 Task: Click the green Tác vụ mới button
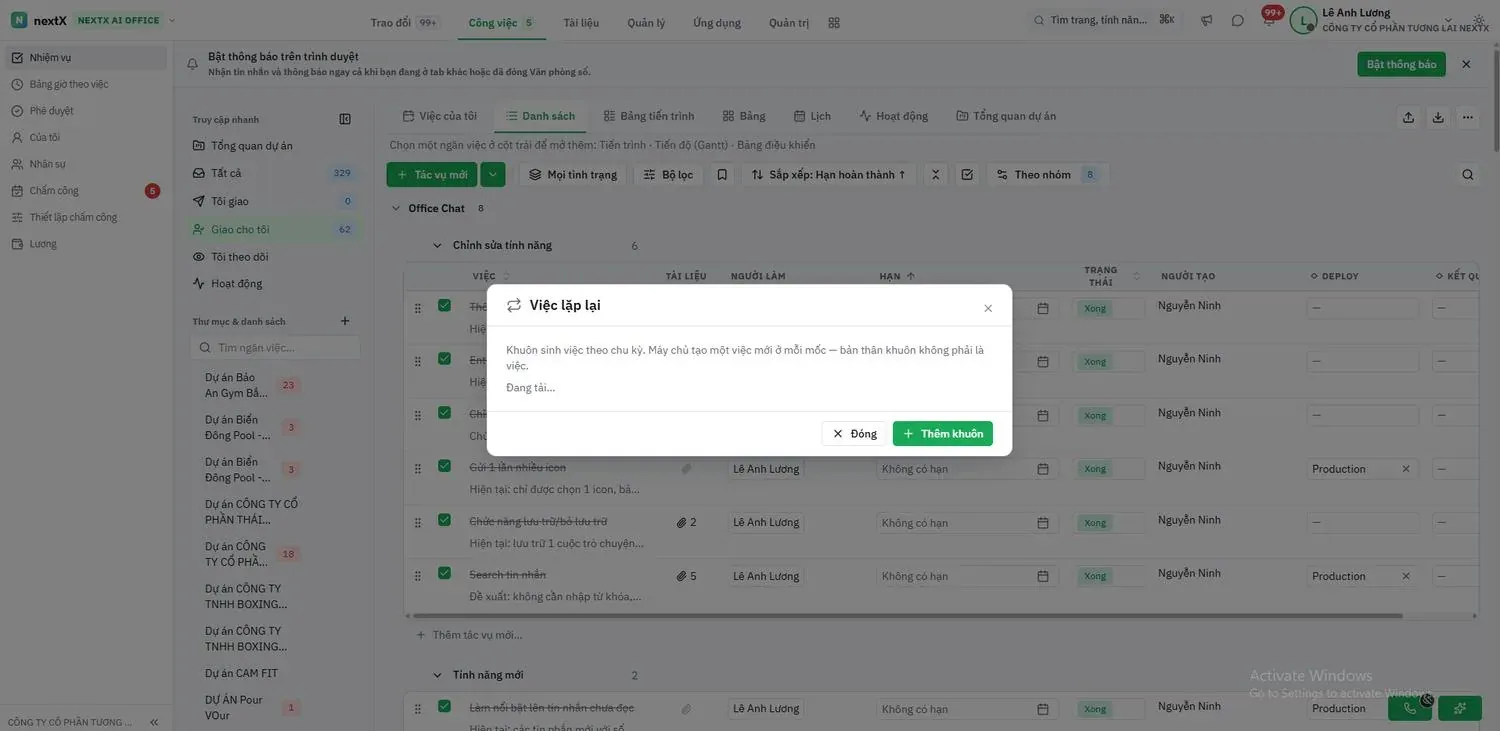[432, 174]
